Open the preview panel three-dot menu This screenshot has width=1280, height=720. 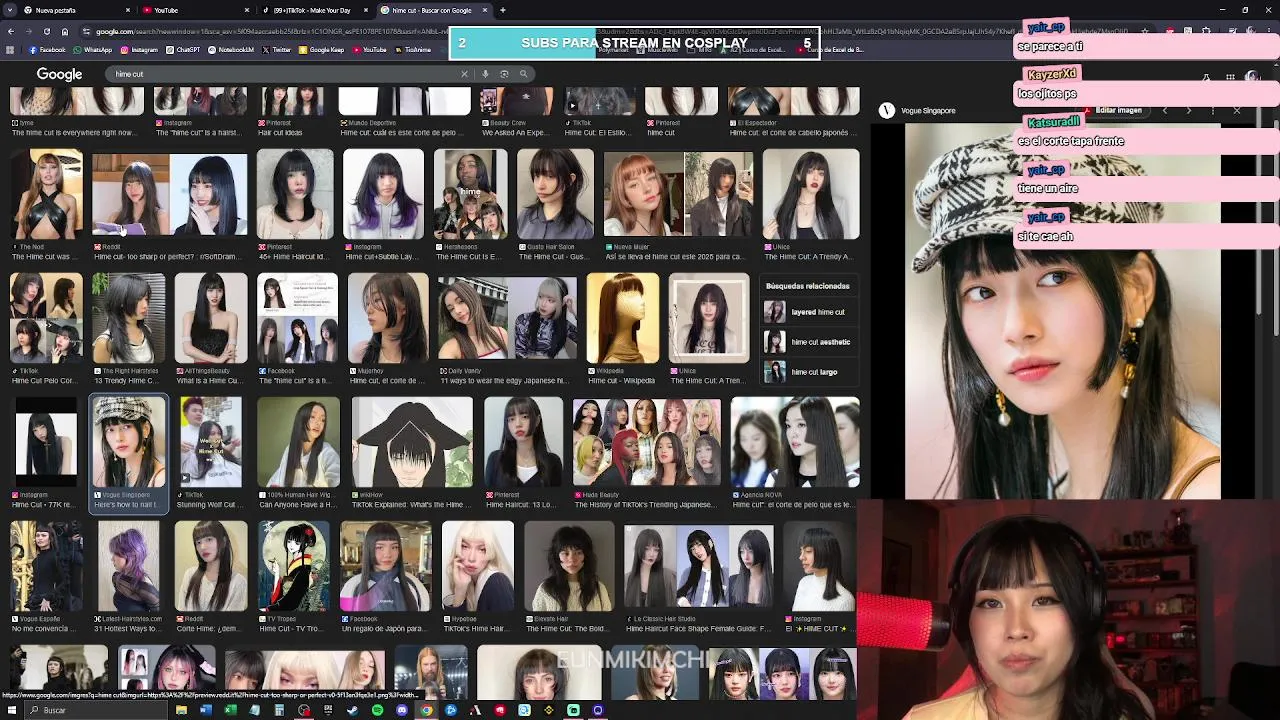1213,110
